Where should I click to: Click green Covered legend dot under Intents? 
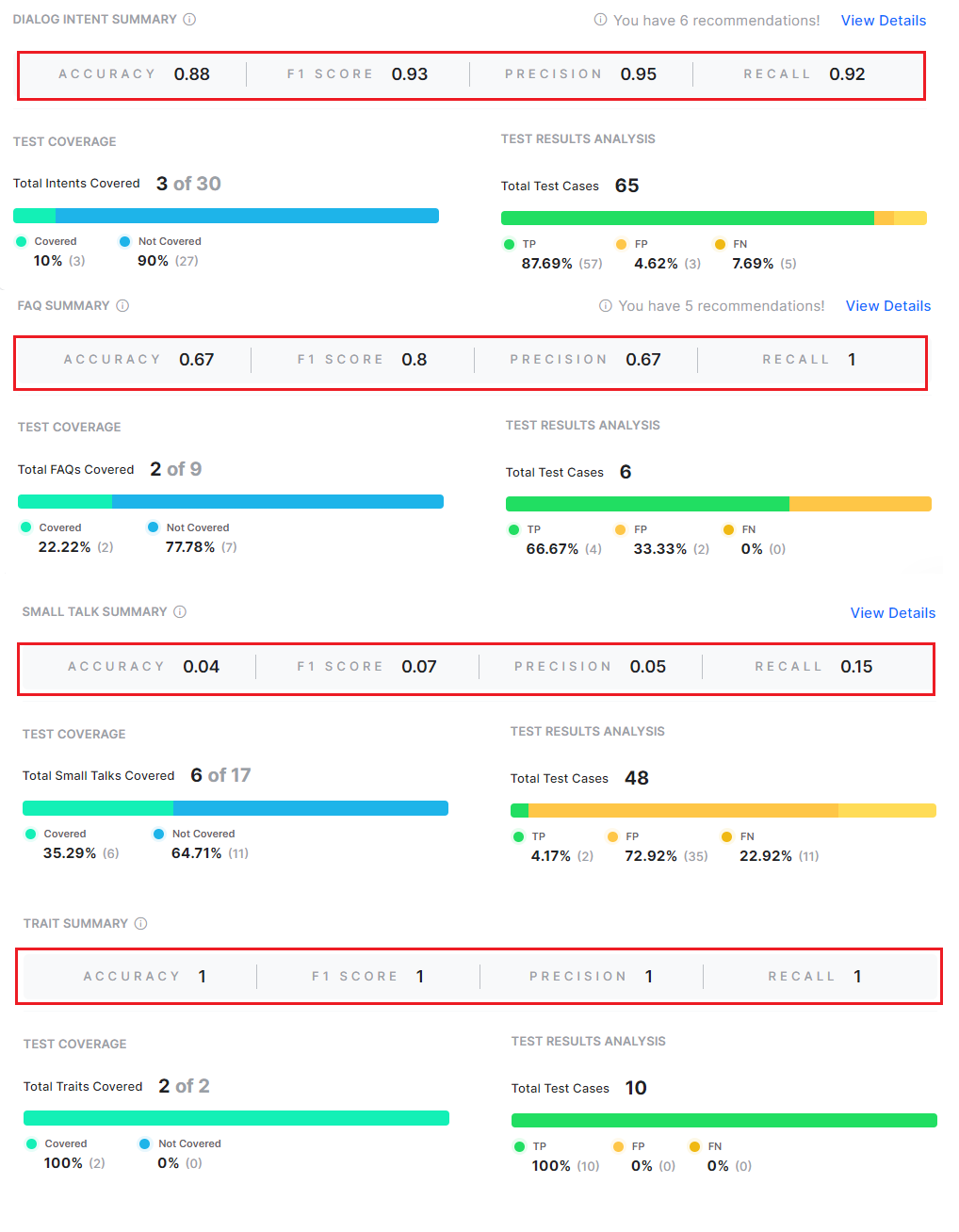[22, 242]
